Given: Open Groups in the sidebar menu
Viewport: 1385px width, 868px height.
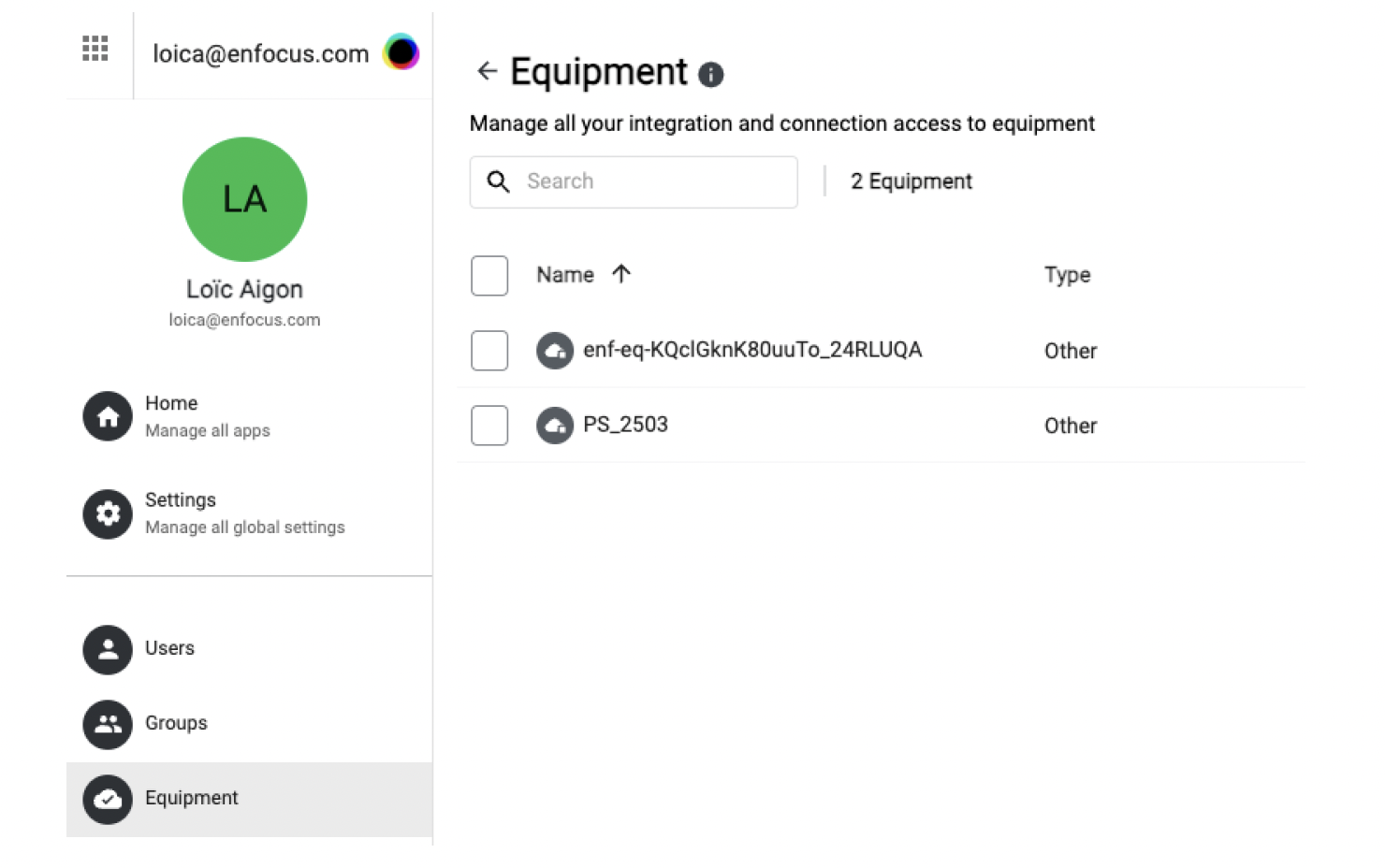Looking at the screenshot, I should pyautogui.click(x=249, y=724).
